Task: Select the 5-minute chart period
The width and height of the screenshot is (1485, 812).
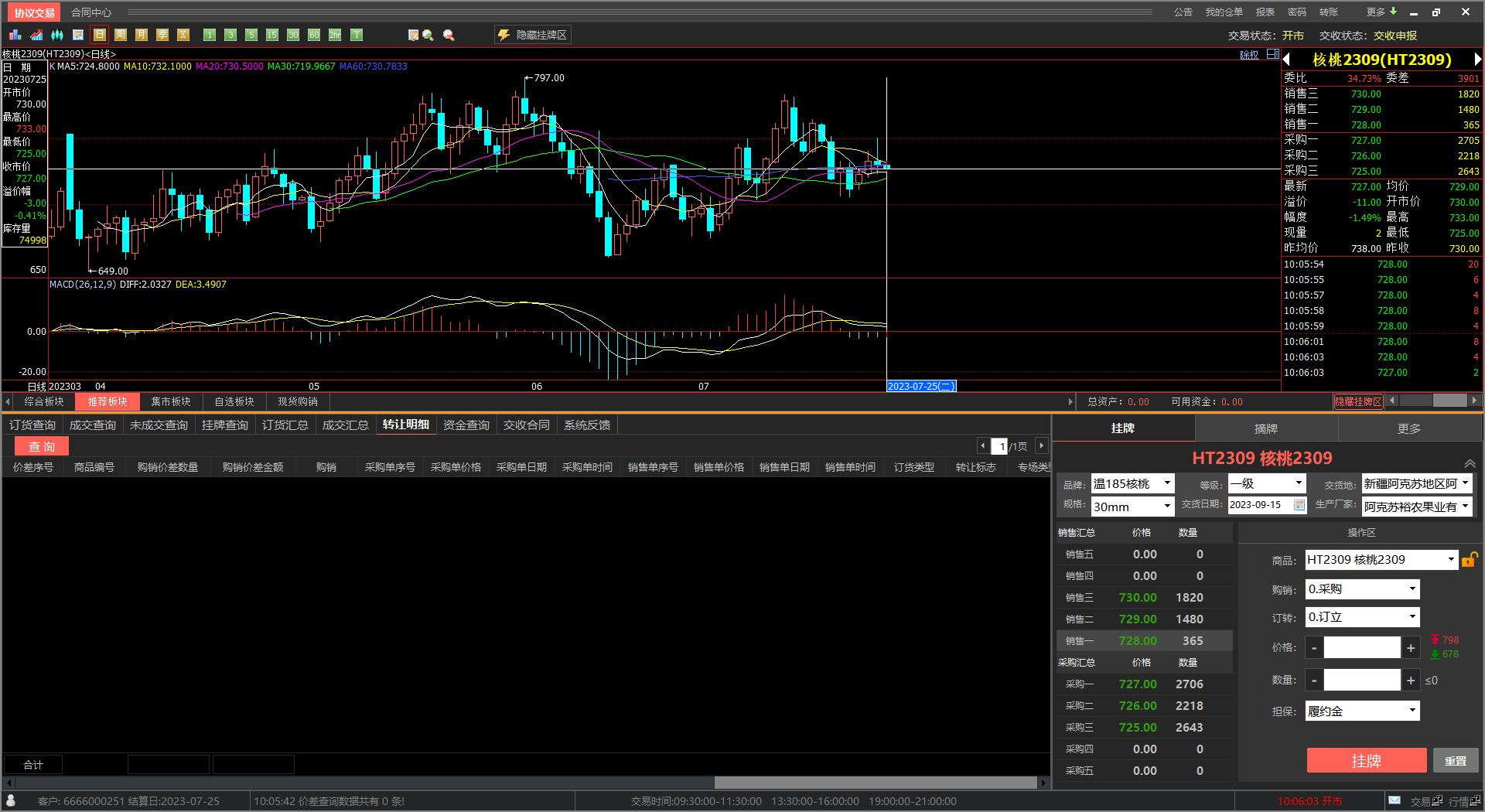Action: [x=251, y=35]
